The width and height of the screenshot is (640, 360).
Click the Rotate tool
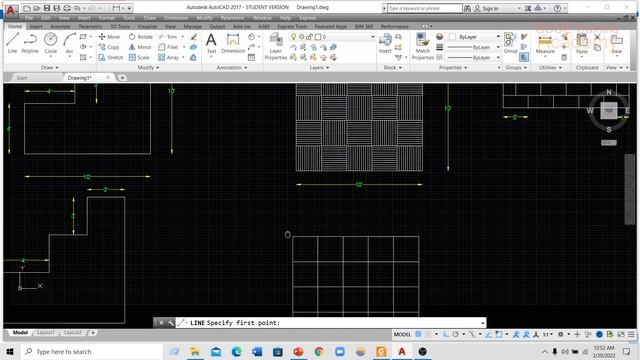point(140,37)
